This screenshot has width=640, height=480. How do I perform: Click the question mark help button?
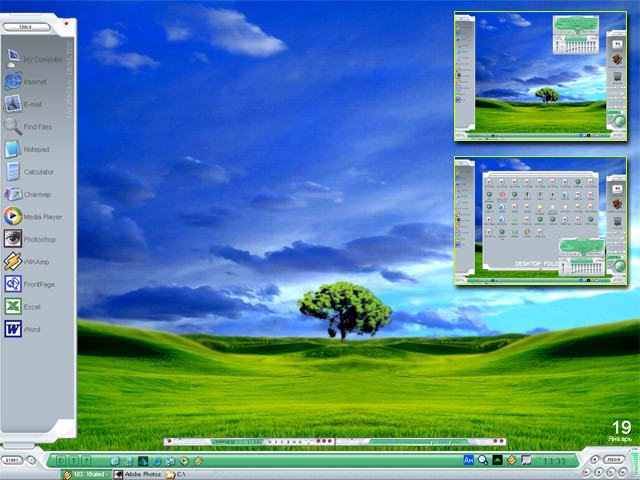click(86, 461)
